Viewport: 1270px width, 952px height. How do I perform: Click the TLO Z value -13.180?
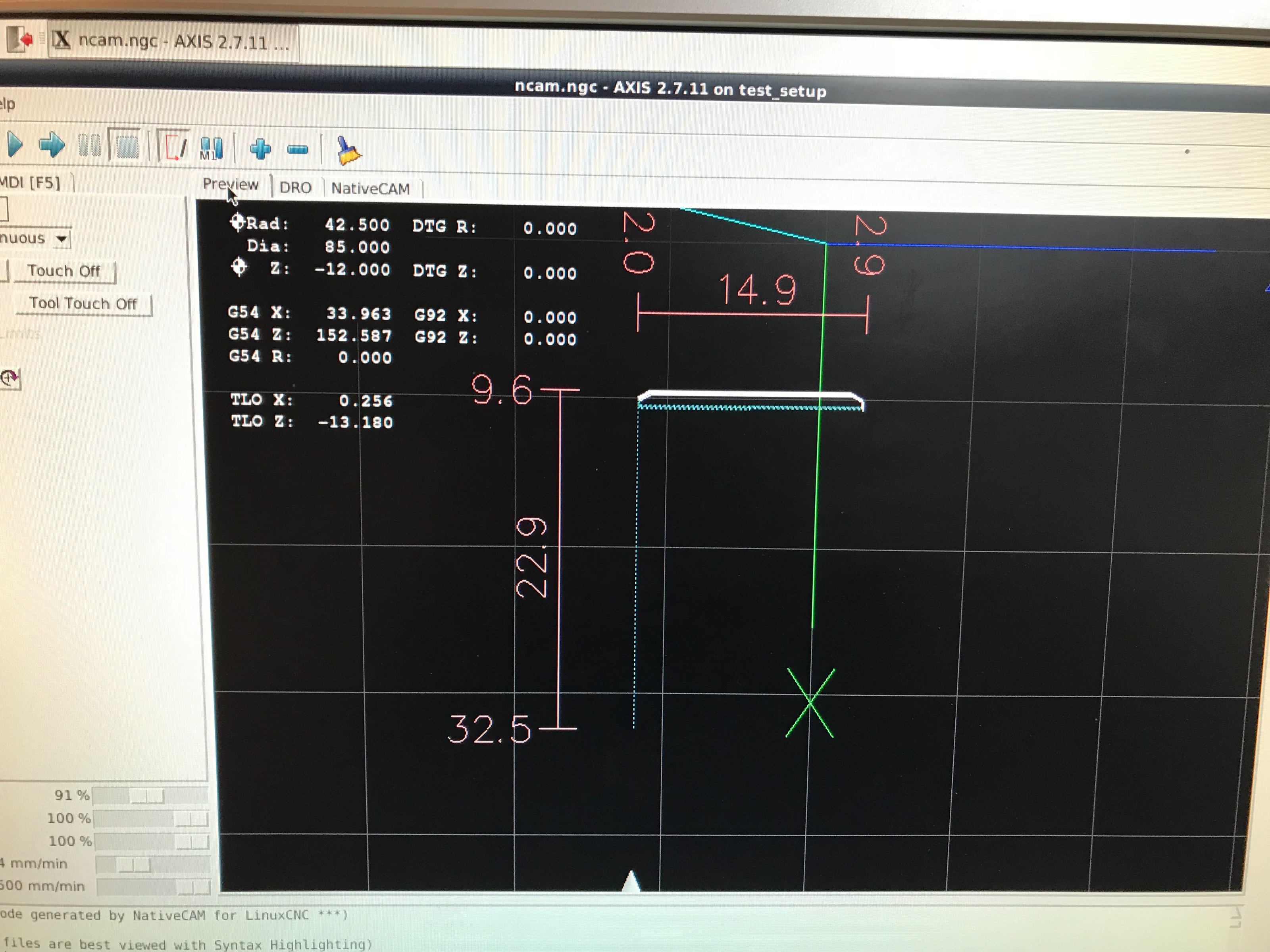pos(356,422)
